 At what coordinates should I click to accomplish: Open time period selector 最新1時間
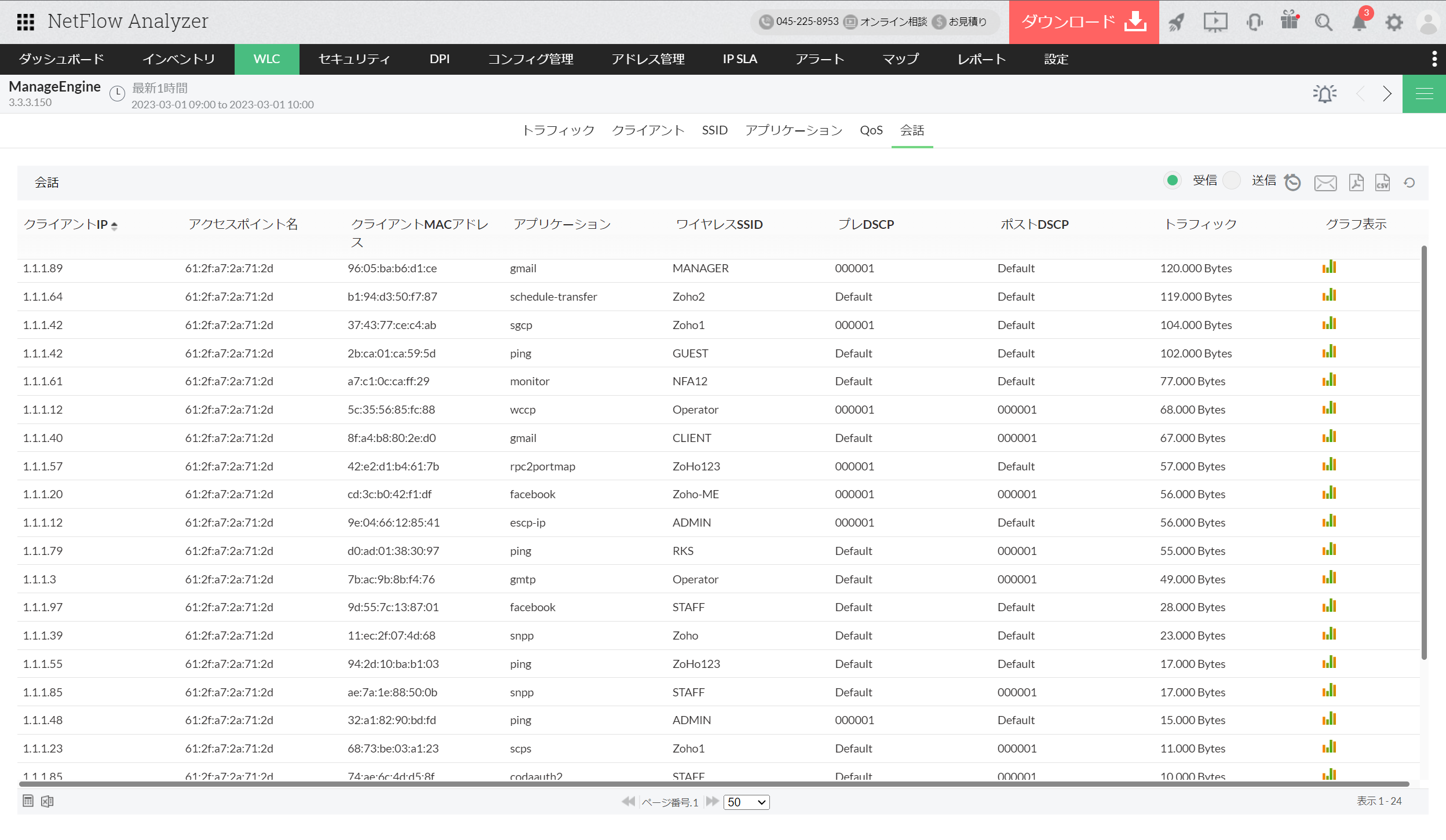pyautogui.click(x=159, y=88)
